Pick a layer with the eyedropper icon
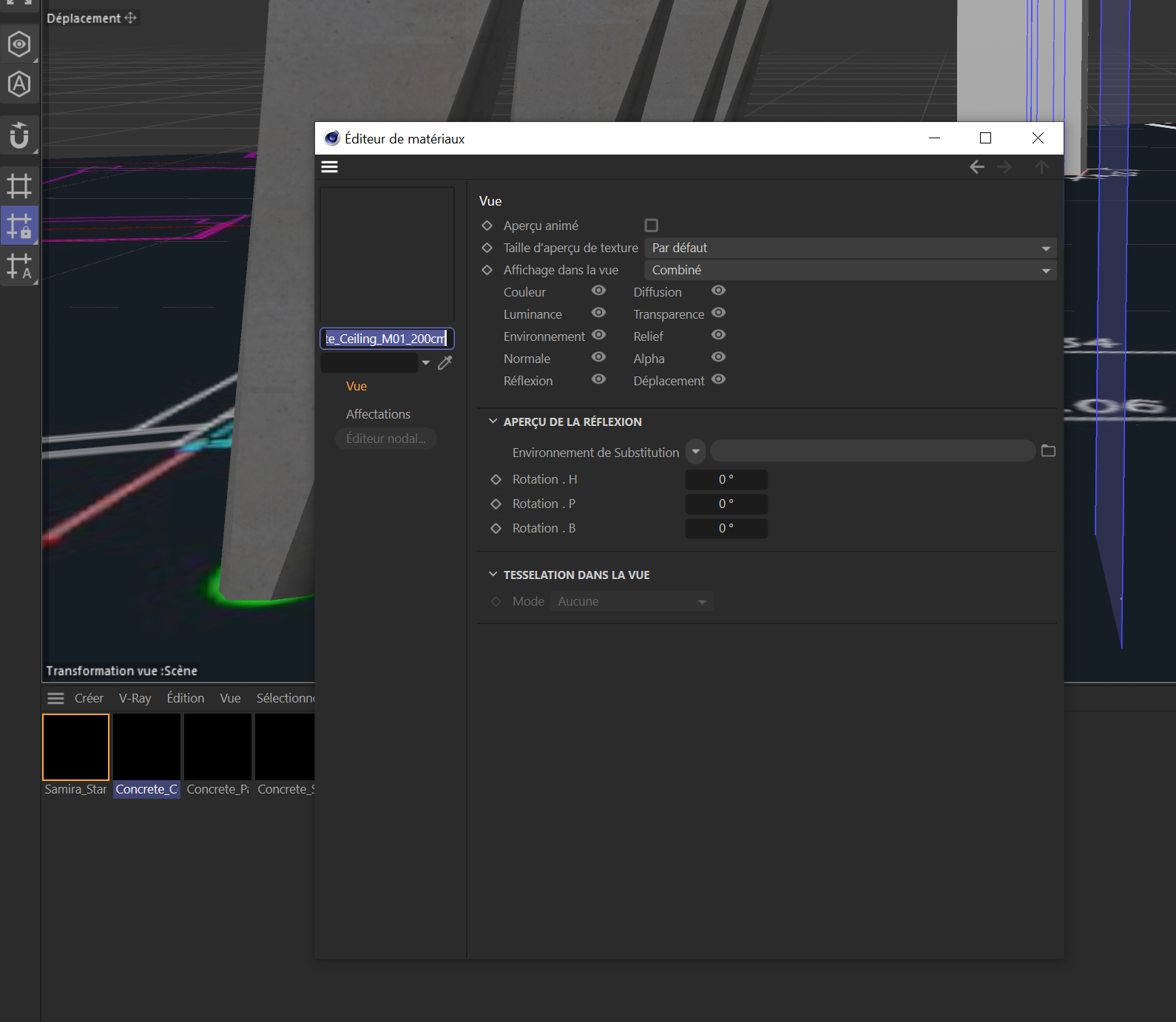 [x=445, y=362]
